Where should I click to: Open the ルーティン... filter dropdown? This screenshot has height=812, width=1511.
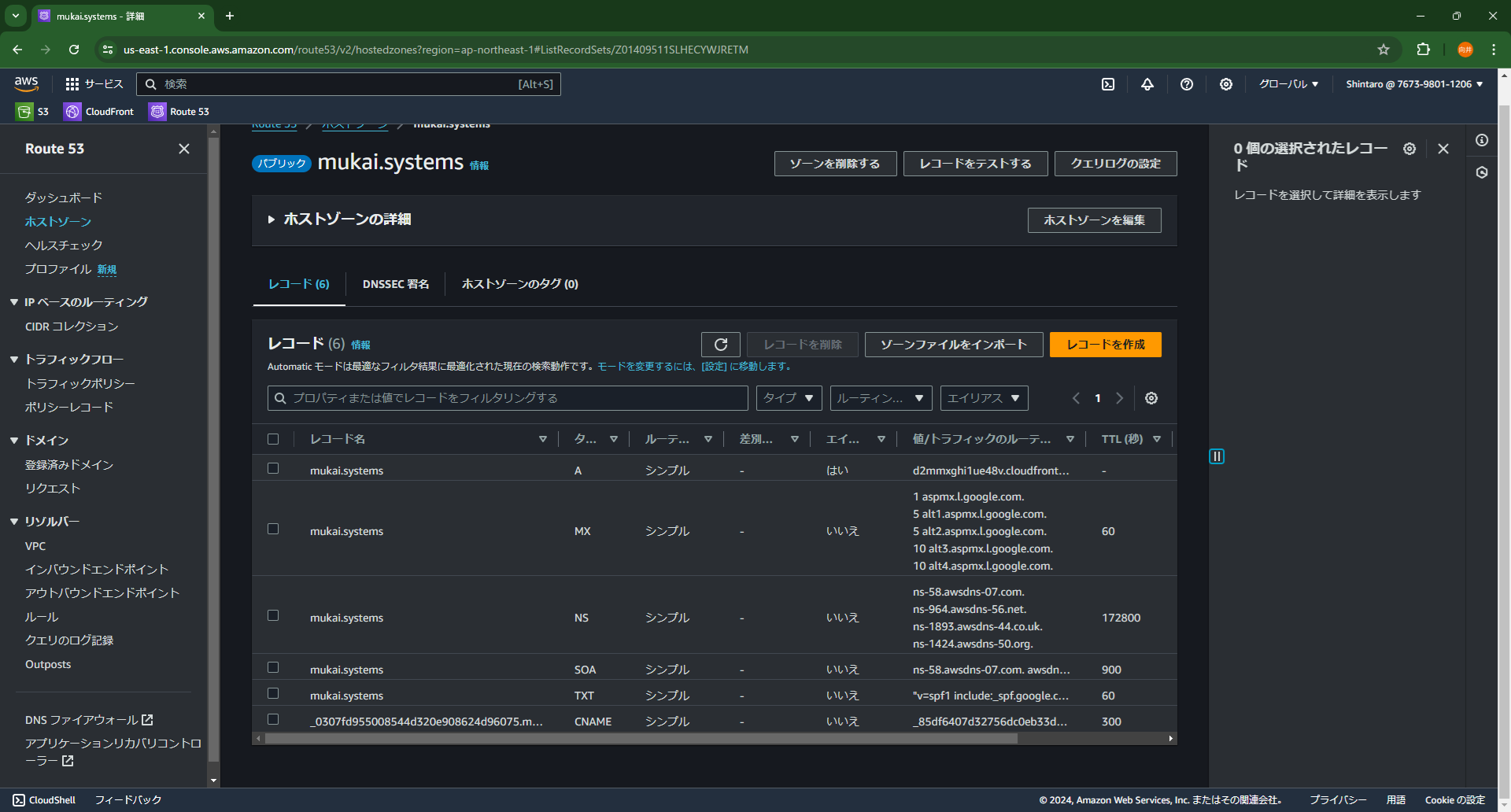pos(881,398)
